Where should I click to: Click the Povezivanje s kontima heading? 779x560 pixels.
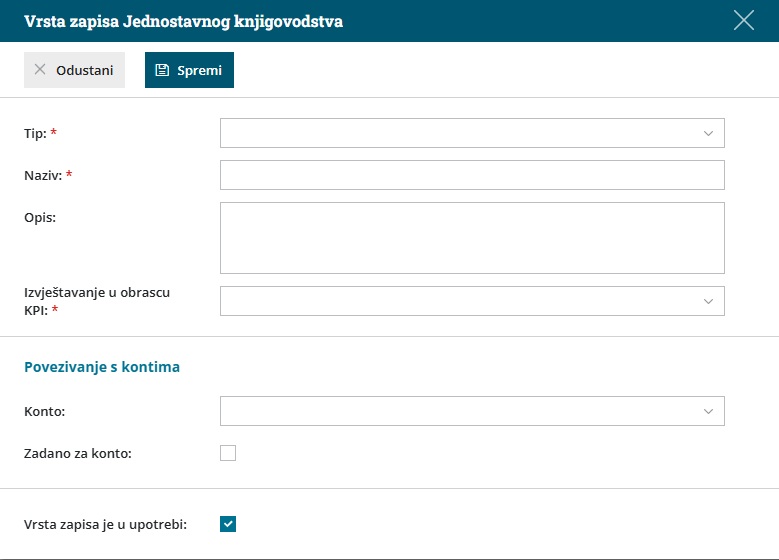pyautogui.click(x=102, y=367)
